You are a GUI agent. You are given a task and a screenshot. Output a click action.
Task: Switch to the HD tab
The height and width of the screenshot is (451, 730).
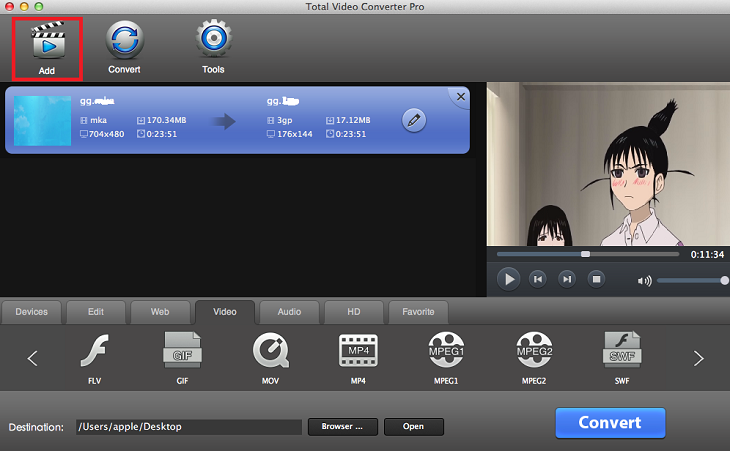pos(354,312)
